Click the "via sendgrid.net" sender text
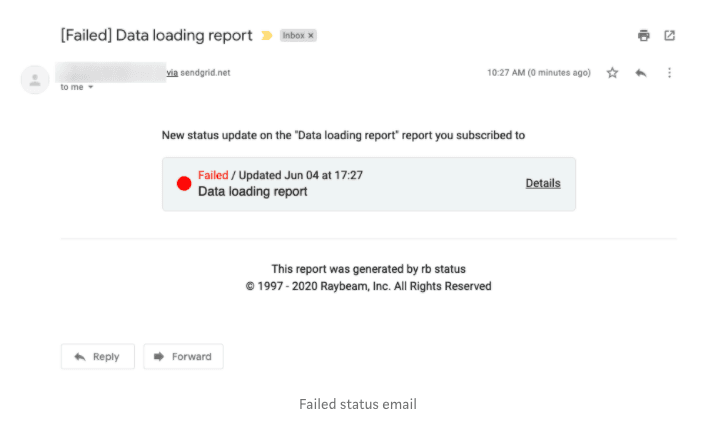This screenshot has height=436, width=721. pos(199,73)
